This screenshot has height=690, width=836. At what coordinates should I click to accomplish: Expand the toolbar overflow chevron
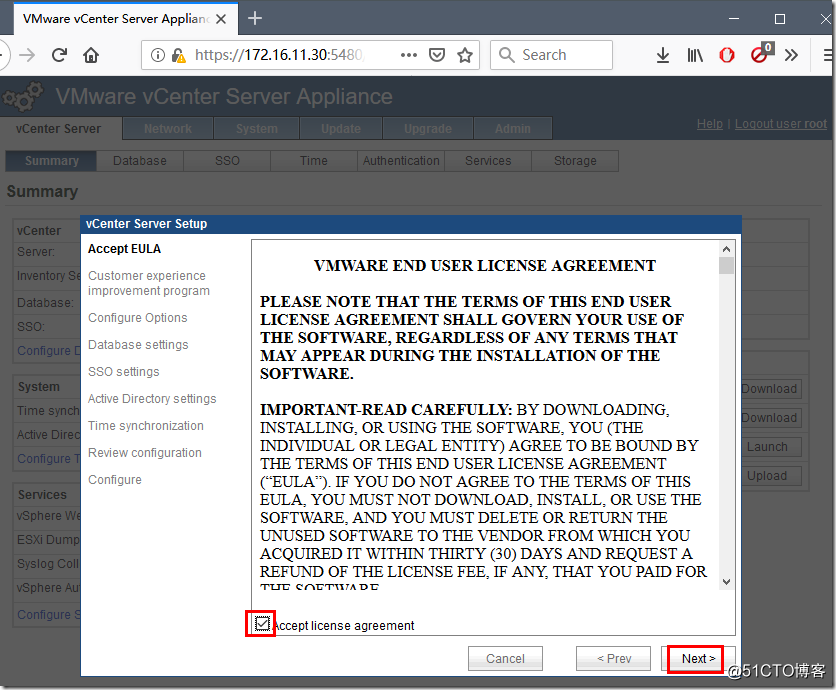(791, 55)
